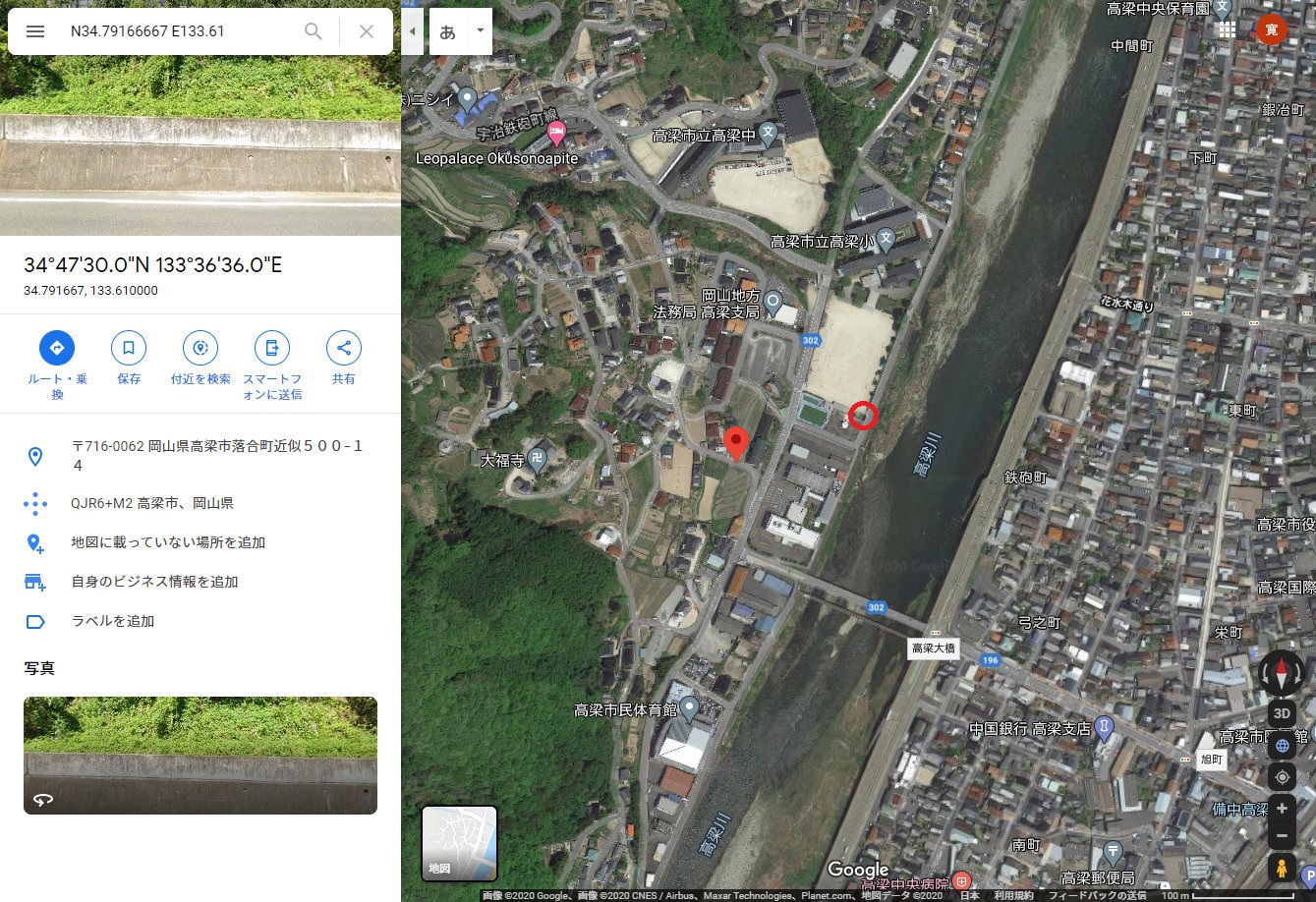Image resolution: width=1316 pixels, height=902 pixels.
Task: Open Street View photo thumbnail under 写真
Action: coord(200,756)
